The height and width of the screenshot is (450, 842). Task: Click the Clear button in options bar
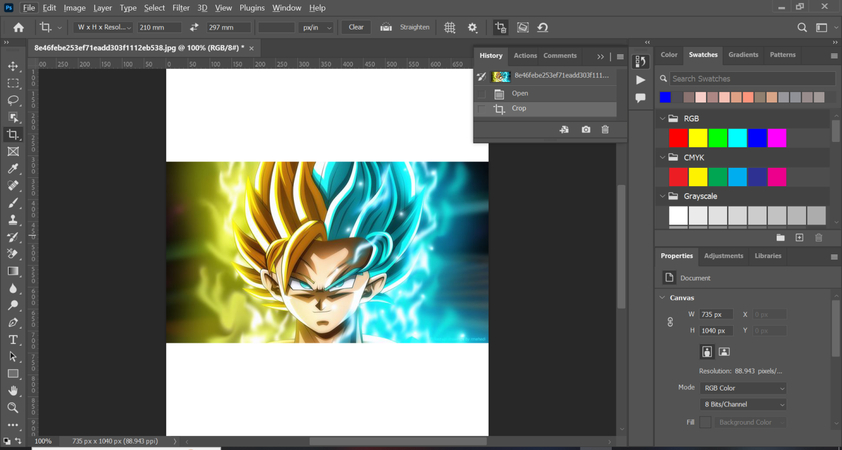(356, 27)
